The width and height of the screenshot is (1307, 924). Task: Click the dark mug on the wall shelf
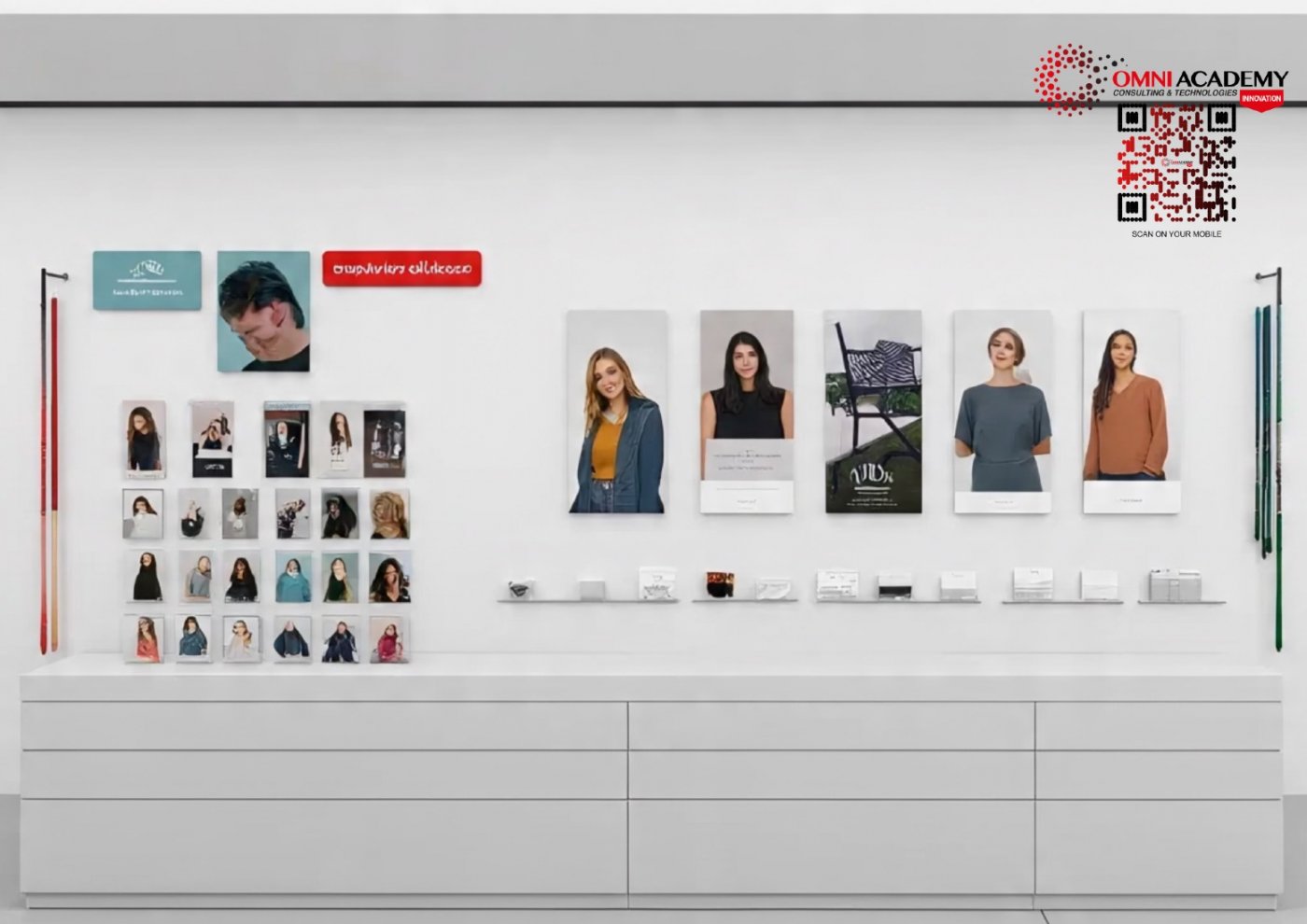[719, 585]
